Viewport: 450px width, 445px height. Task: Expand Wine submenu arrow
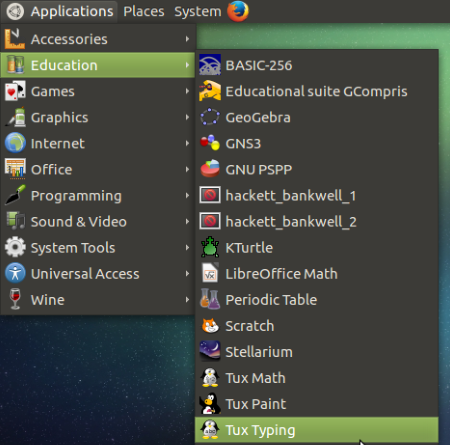click(x=187, y=299)
